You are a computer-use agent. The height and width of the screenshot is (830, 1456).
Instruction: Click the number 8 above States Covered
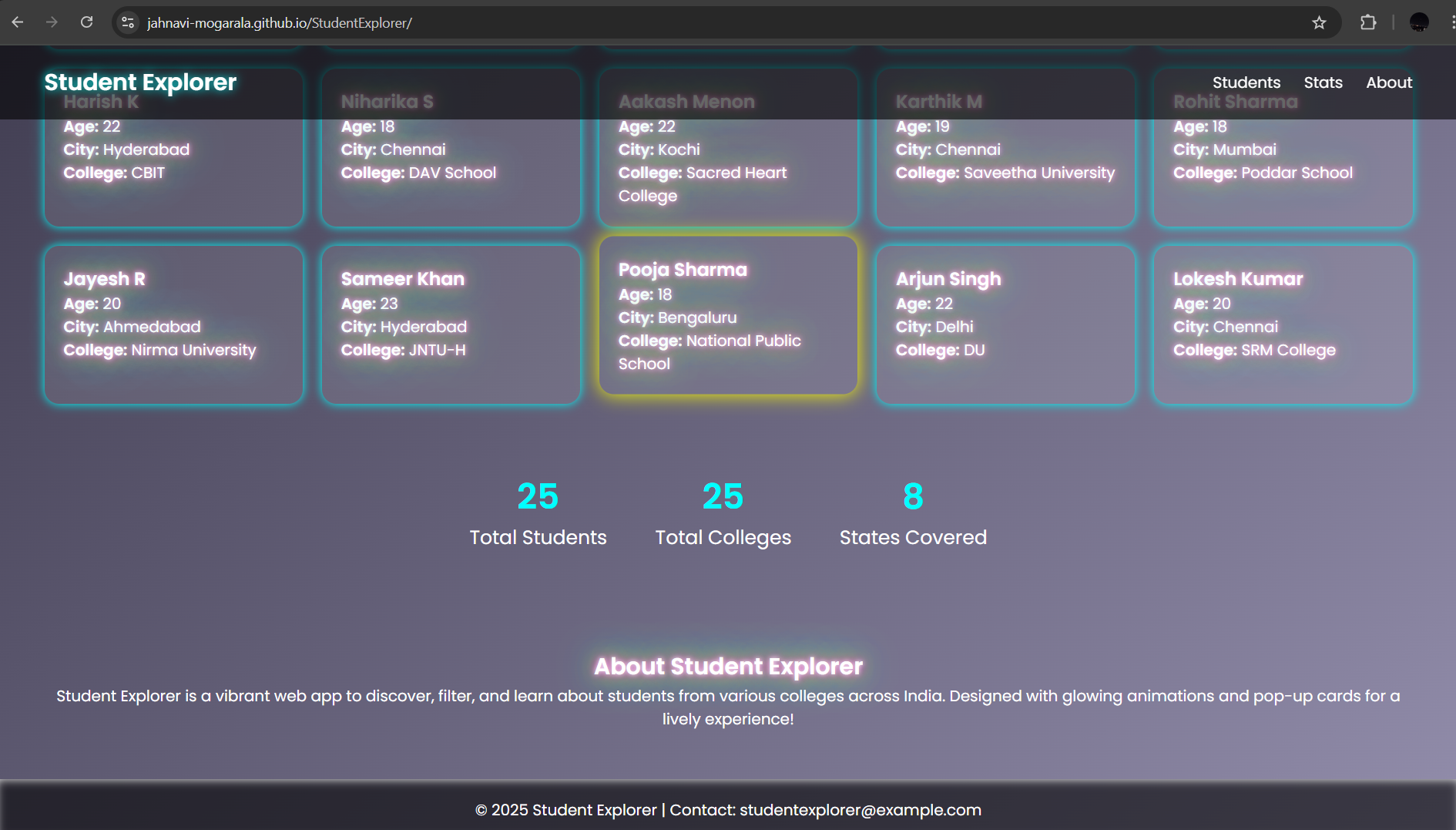click(913, 496)
